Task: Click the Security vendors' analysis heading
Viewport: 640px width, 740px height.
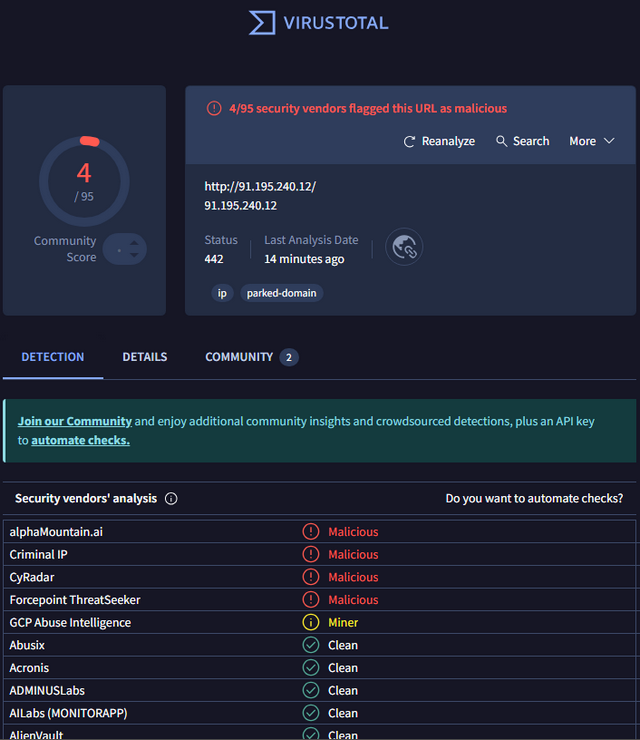Action: point(86,498)
